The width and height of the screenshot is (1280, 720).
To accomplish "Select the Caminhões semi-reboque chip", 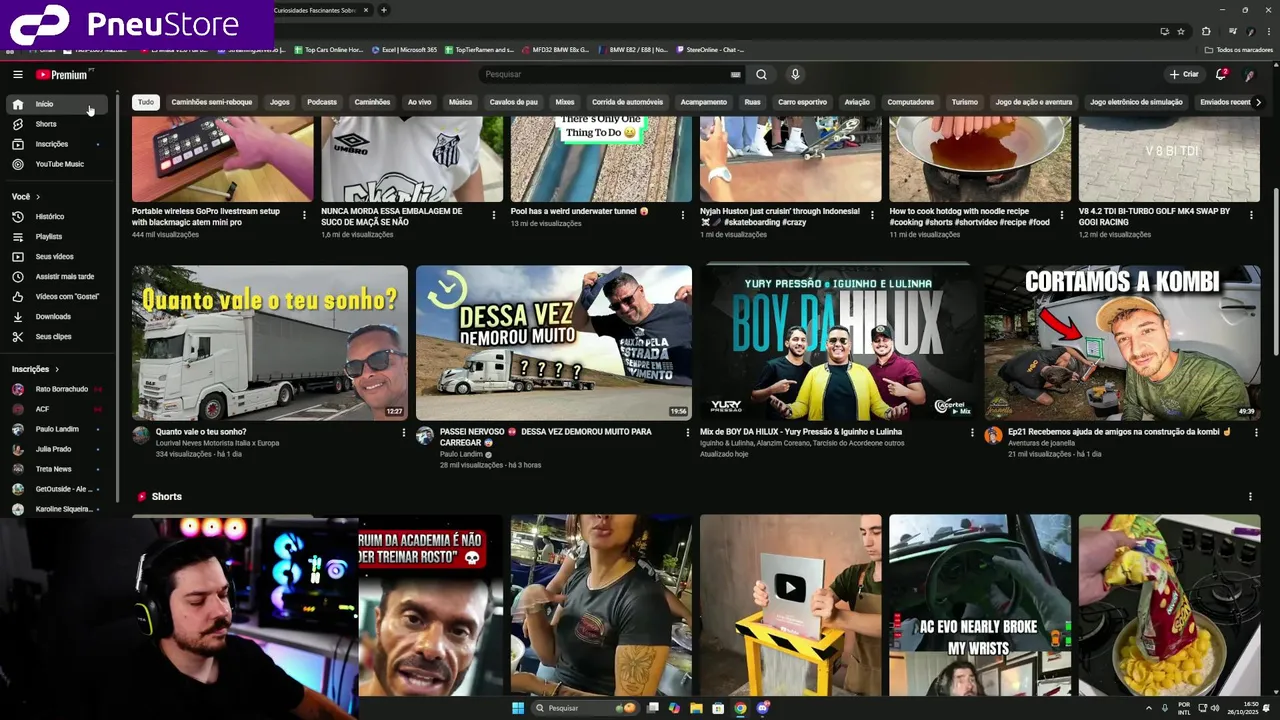I will [x=212, y=102].
